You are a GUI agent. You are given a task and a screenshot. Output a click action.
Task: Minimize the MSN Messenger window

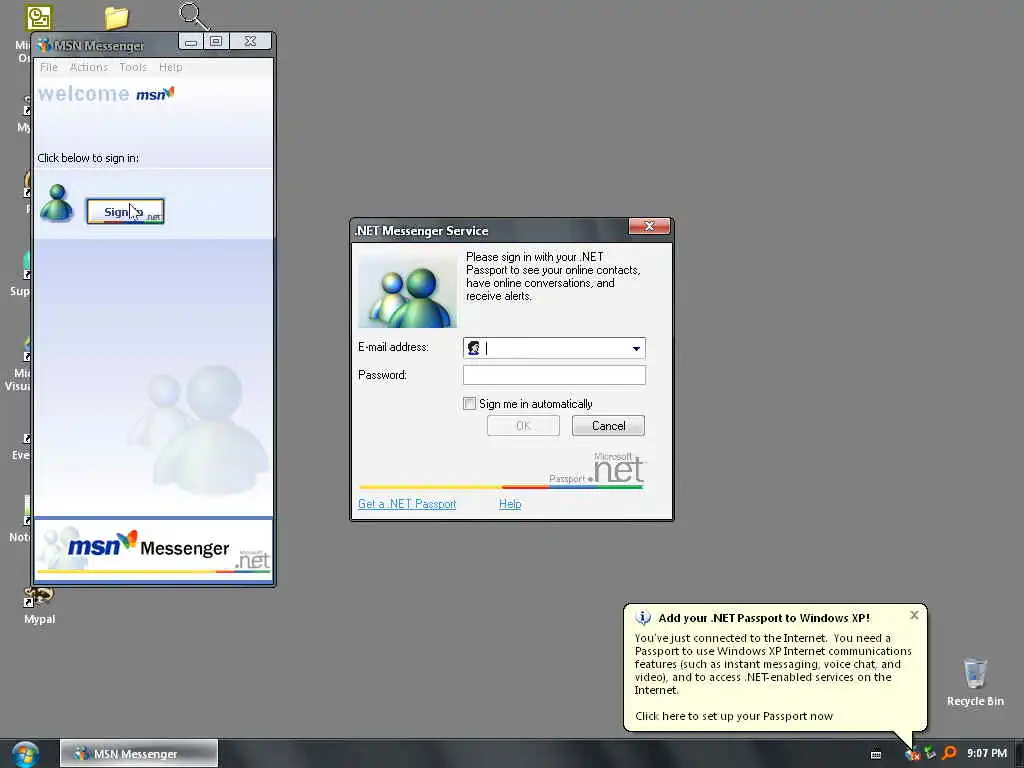tap(191, 42)
